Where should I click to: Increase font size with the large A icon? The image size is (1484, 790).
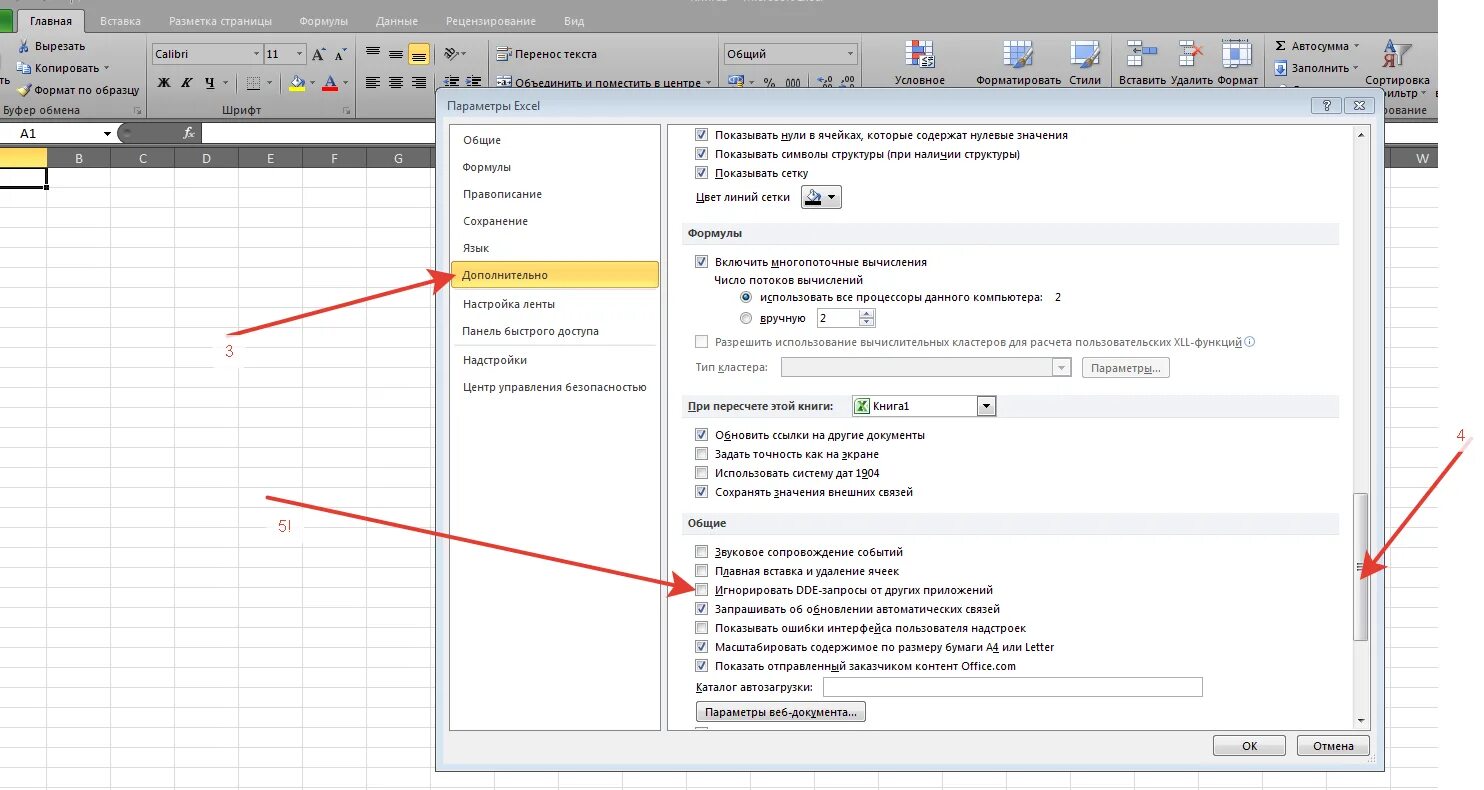tap(319, 55)
